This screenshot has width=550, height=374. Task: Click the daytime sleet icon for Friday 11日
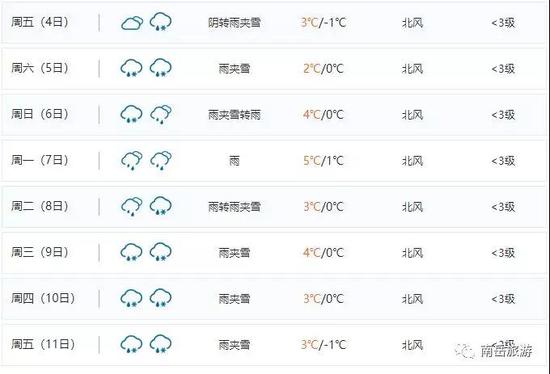[x=132, y=344]
